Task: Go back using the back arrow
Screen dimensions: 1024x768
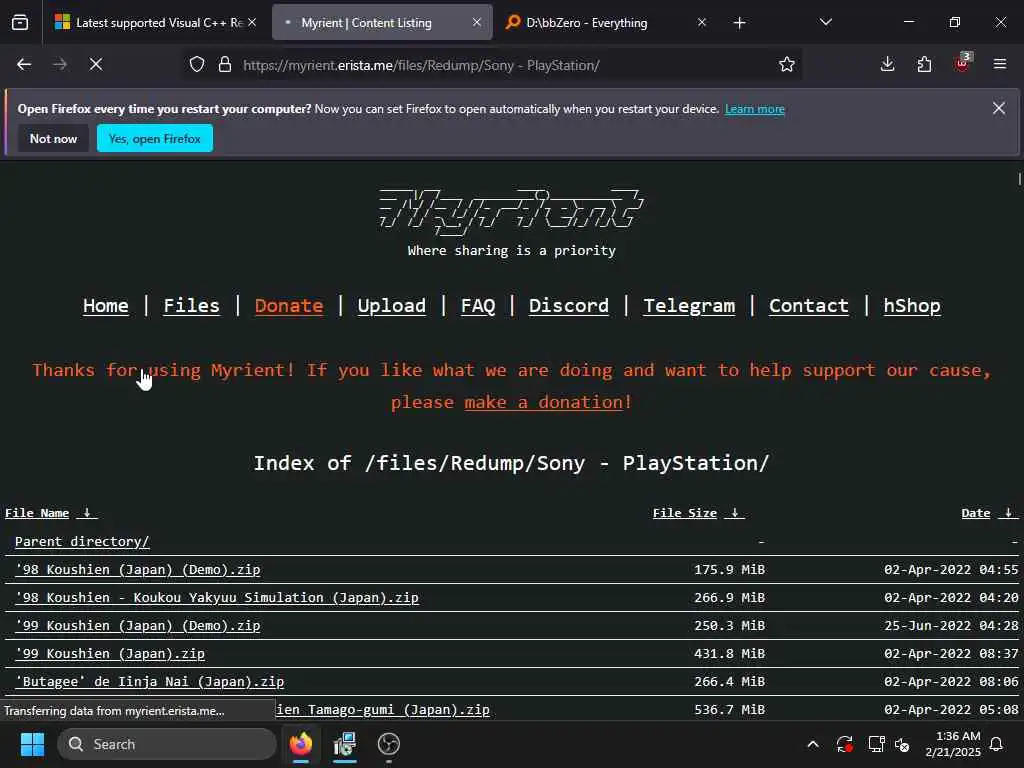Action: [x=24, y=64]
